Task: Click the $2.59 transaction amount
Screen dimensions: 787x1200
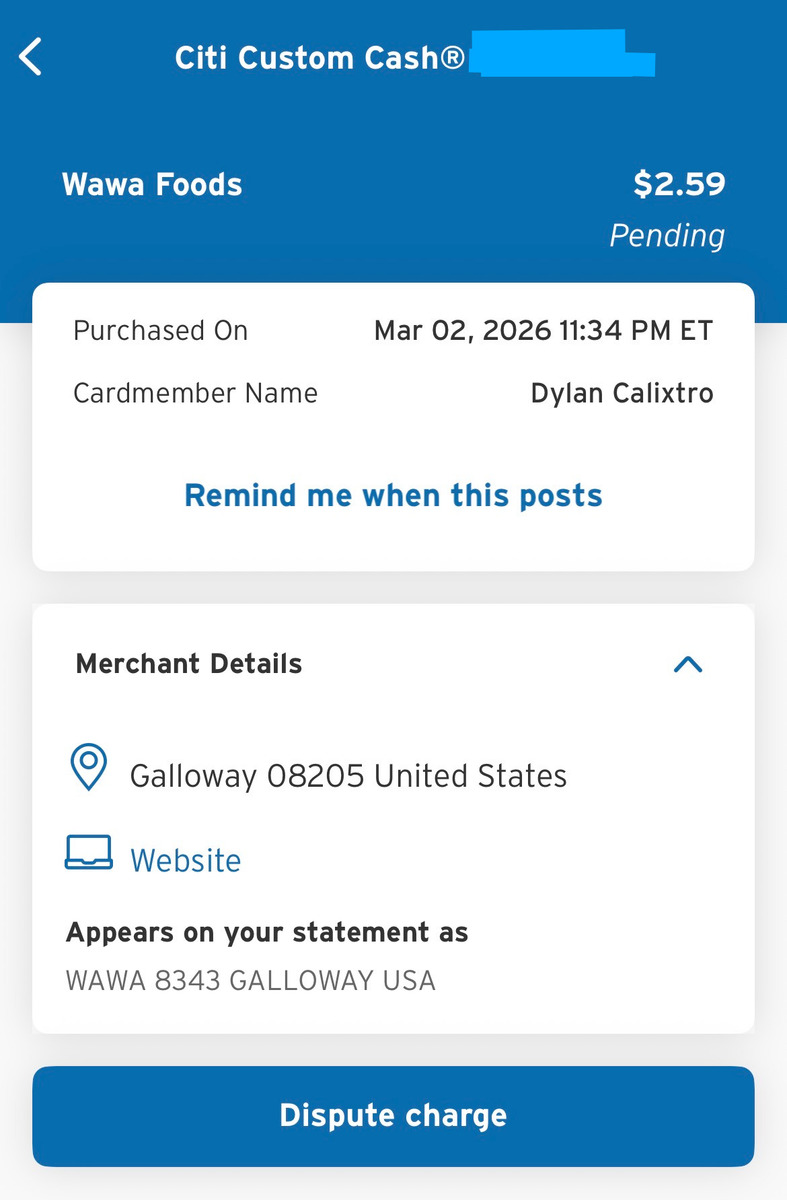Action: [679, 185]
